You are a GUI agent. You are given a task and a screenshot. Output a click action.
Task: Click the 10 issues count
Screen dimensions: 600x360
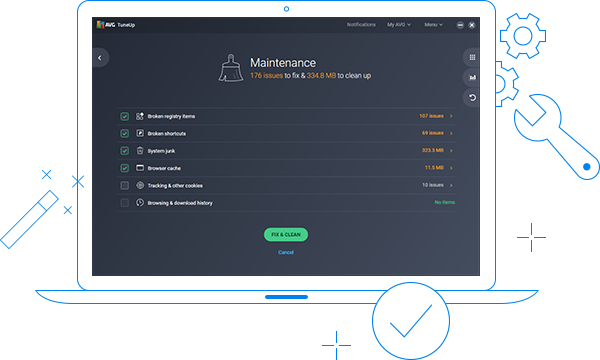[x=433, y=185]
